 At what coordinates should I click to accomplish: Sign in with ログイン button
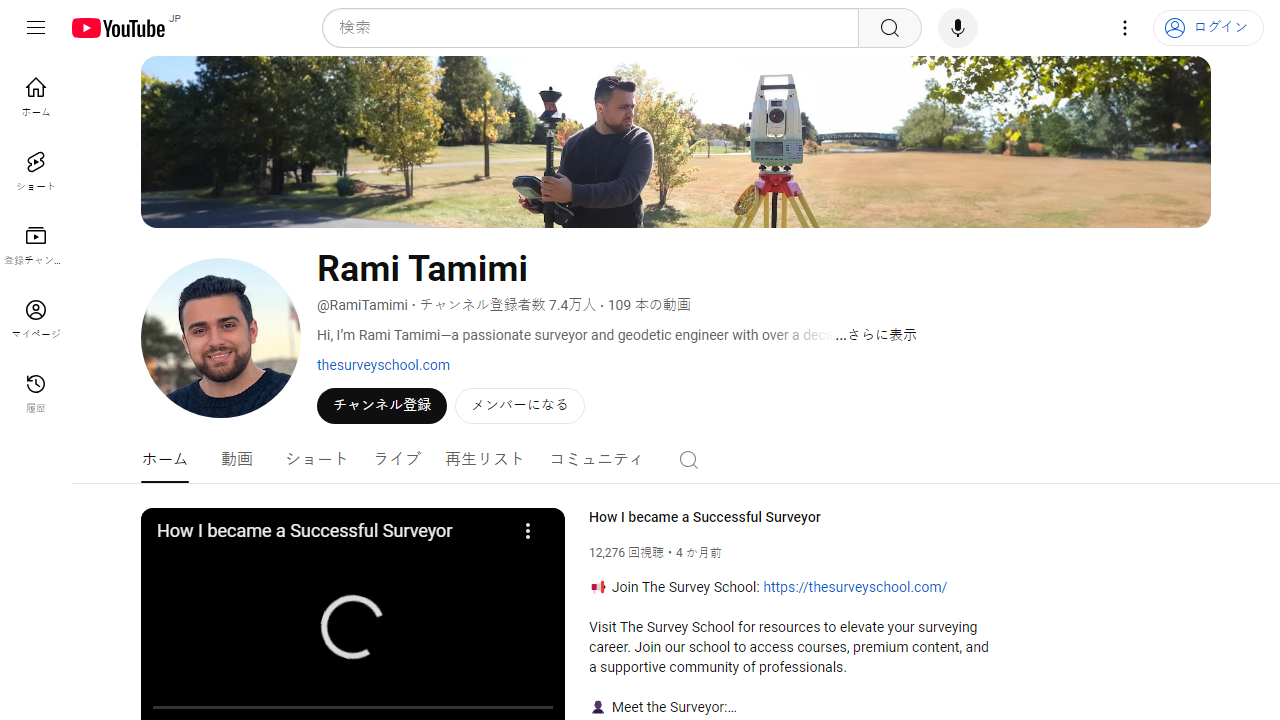[1208, 28]
